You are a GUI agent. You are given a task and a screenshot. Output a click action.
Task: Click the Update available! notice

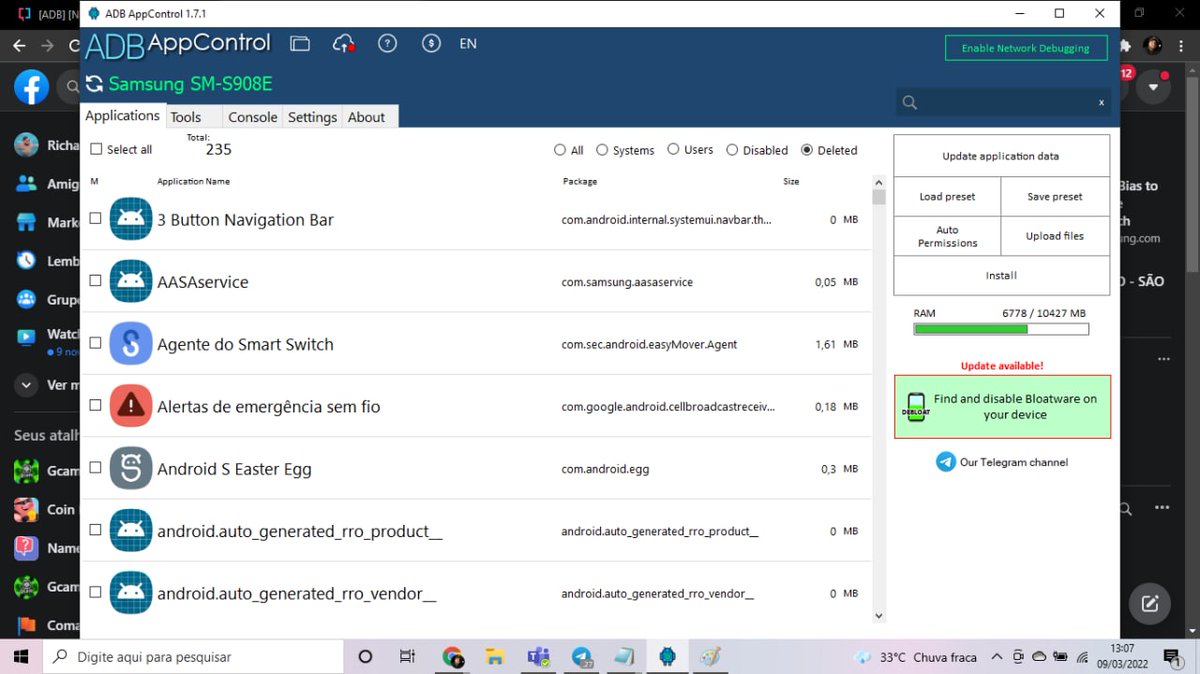click(1002, 366)
